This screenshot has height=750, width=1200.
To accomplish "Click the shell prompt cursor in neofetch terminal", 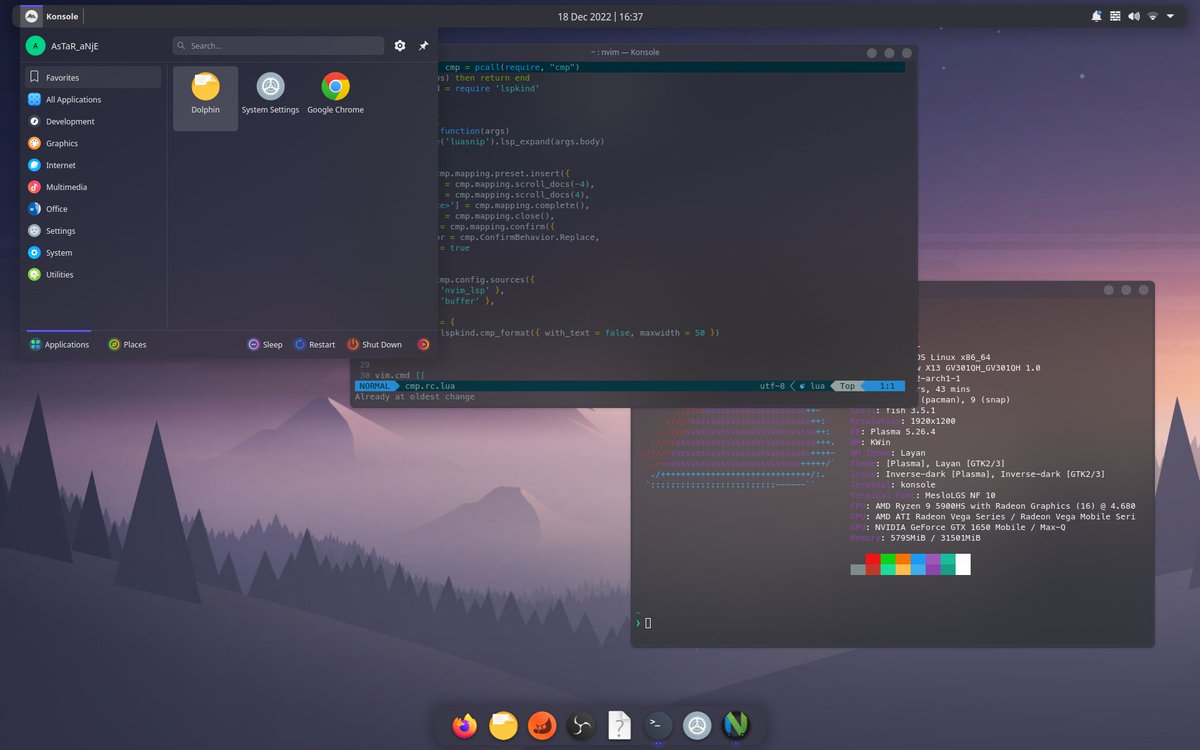I will 648,623.
